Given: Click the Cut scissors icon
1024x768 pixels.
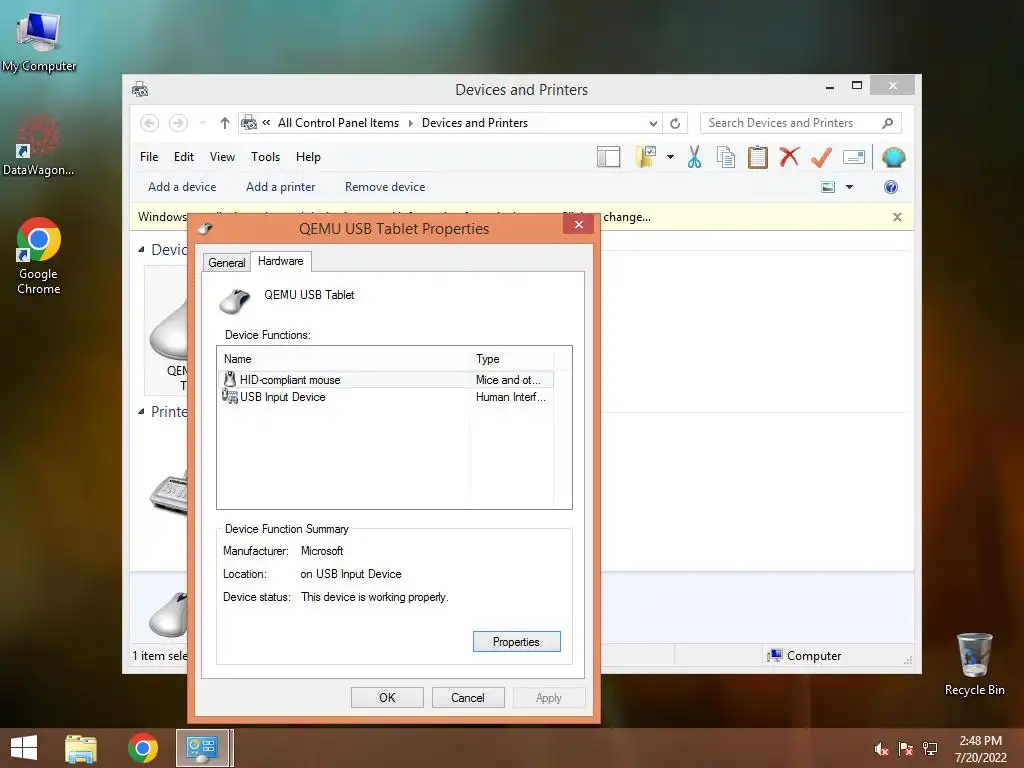Looking at the screenshot, I should point(694,157).
